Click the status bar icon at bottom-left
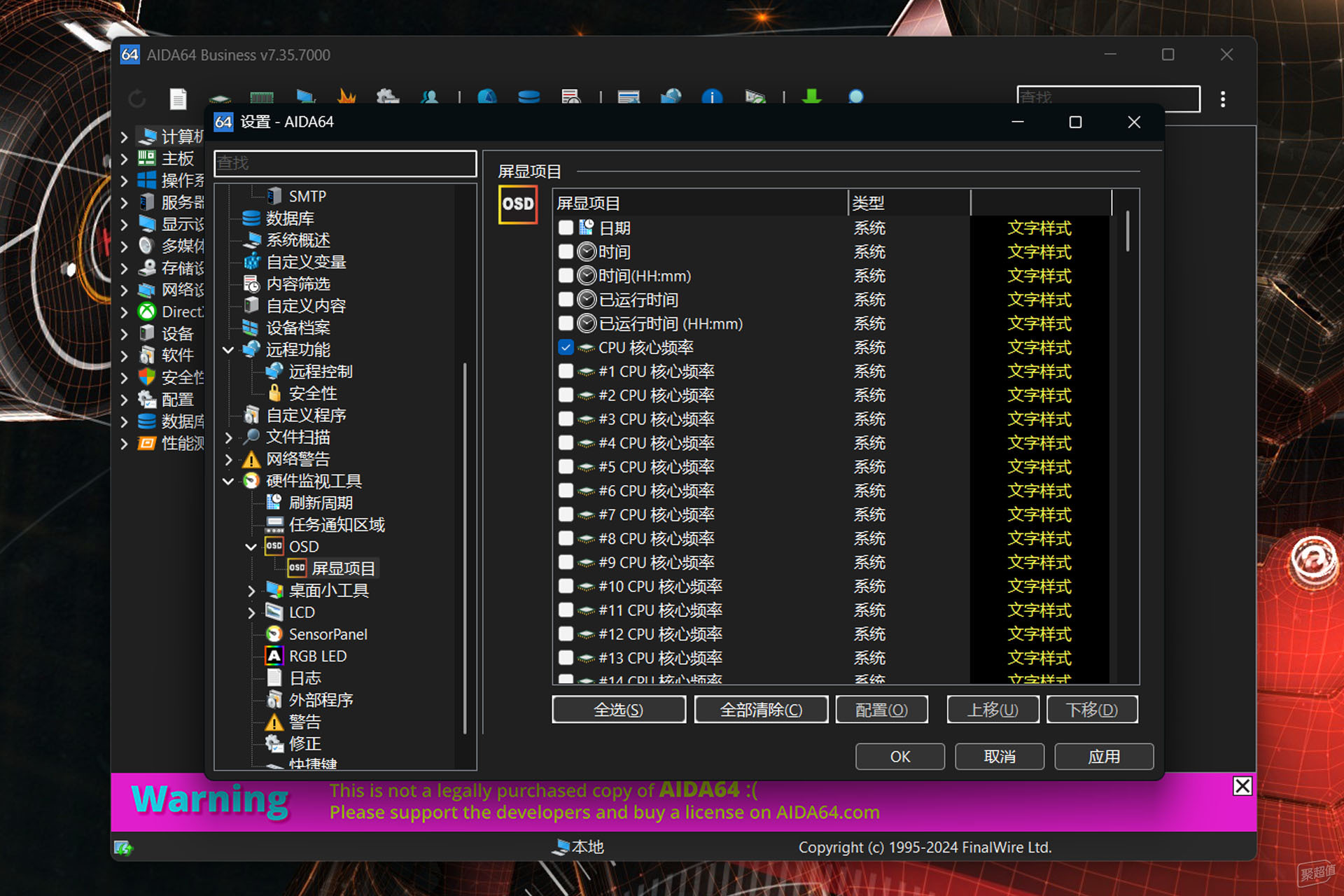Screen dimensions: 1344x896 123,848
